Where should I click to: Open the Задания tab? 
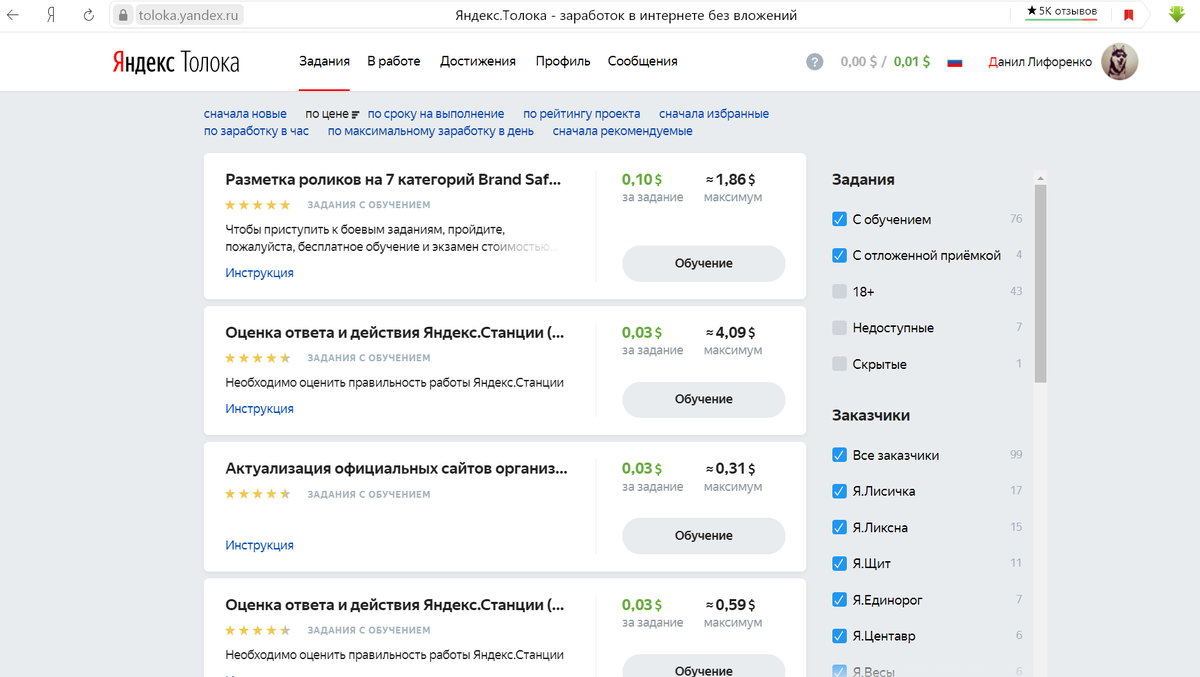pyautogui.click(x=324, y=61)
